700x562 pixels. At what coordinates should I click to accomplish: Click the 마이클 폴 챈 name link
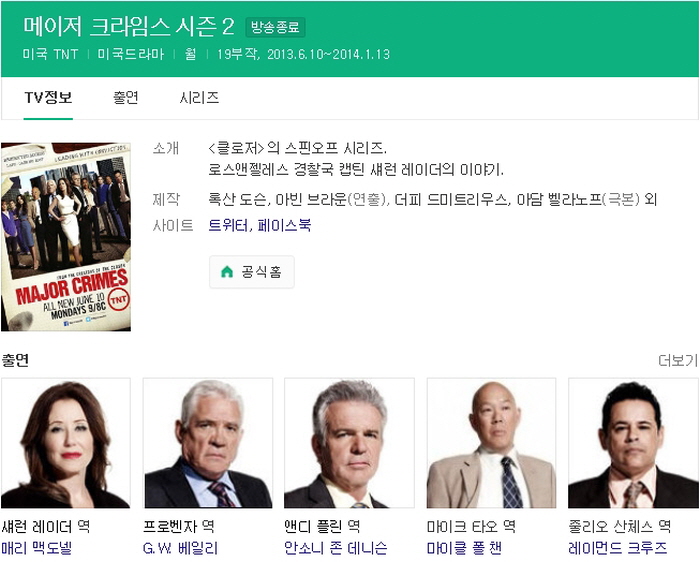coord(464,548)
